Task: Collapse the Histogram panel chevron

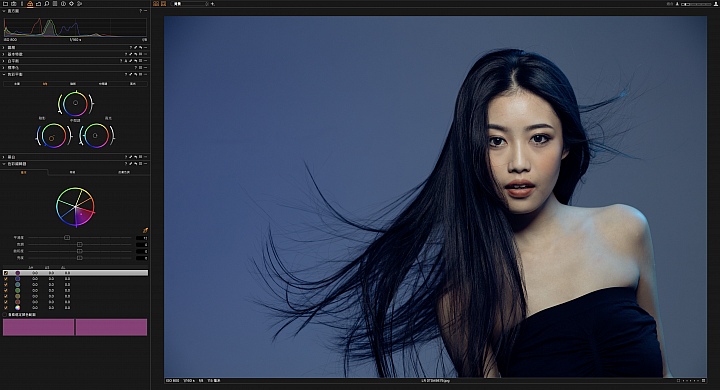Action: point(4,11)
